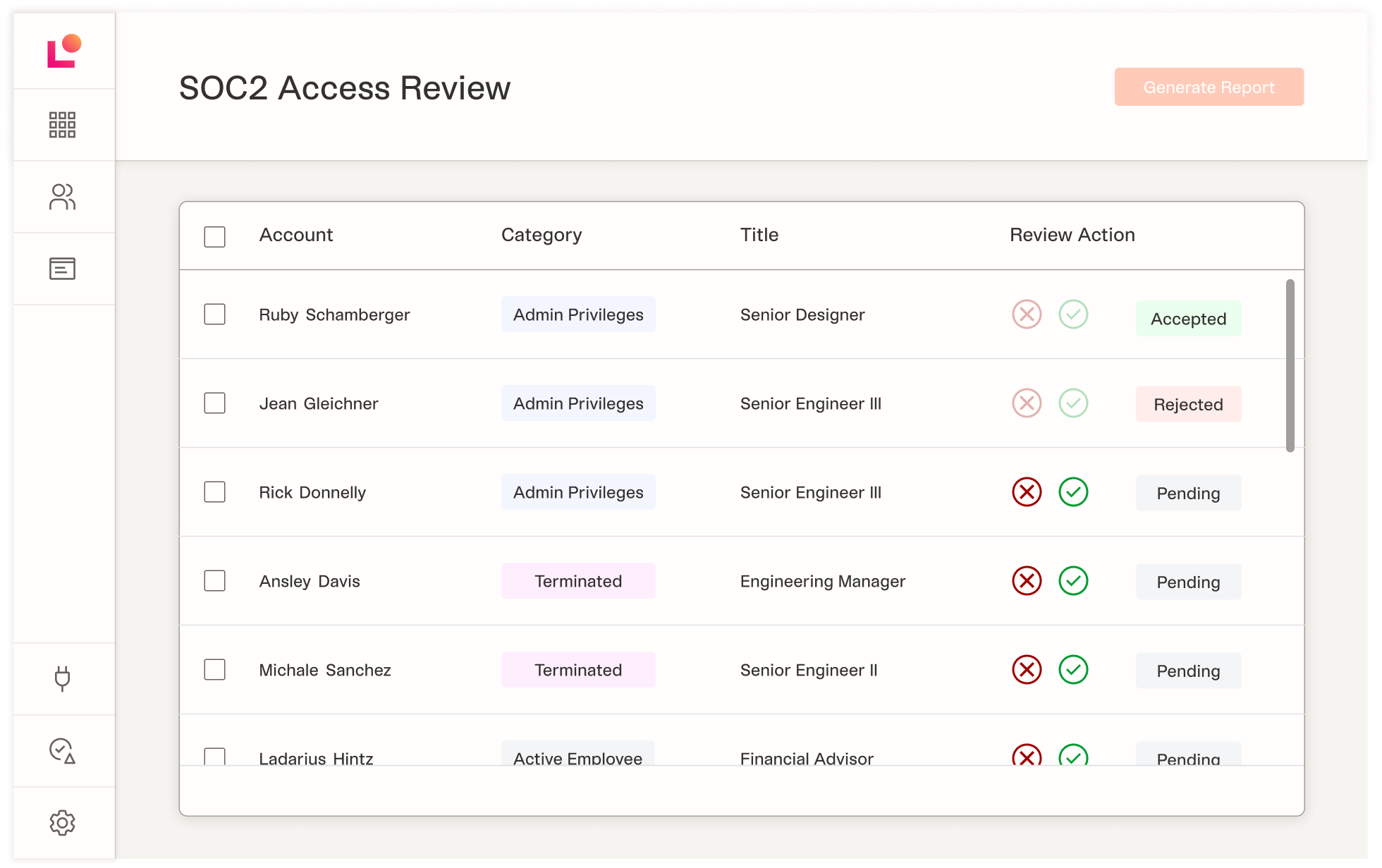Open the integrations plug icon
The height and width of the screenshot is (868, 1382).
(62, 678)
